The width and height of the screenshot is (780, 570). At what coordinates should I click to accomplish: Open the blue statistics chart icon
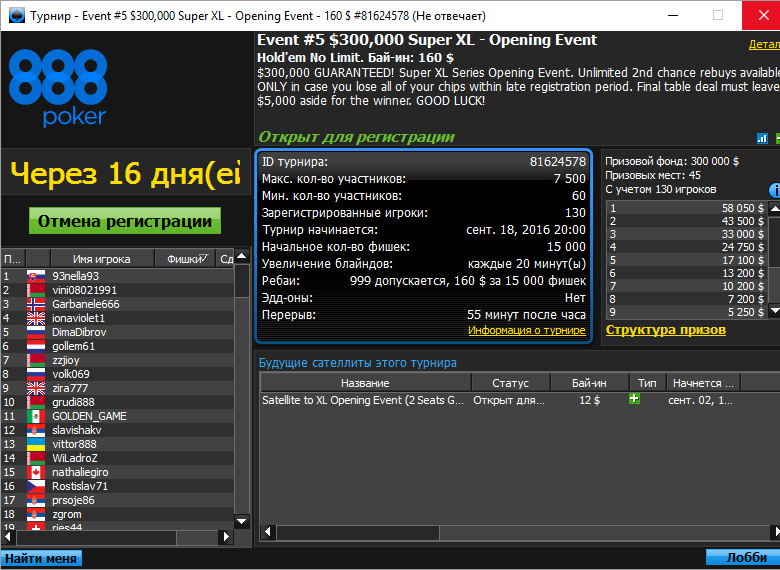(762, 138)
